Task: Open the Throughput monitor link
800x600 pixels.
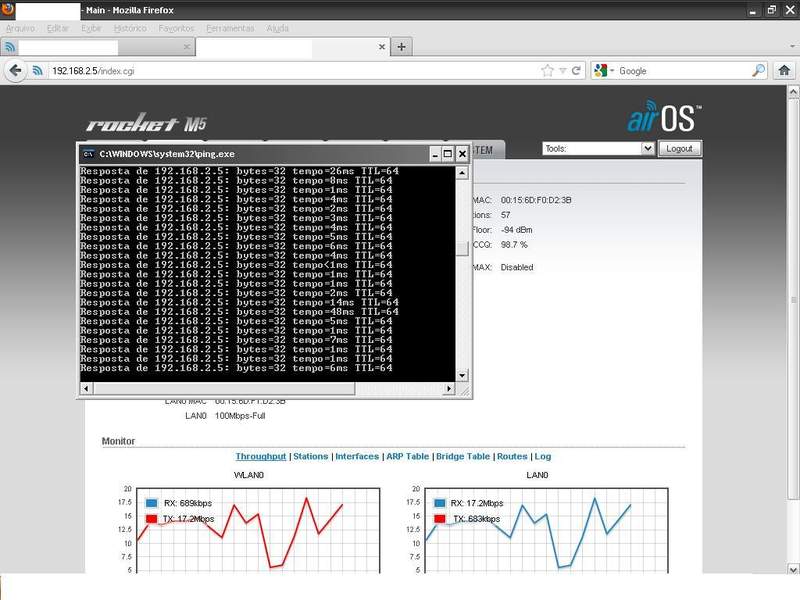Action: 261,456
